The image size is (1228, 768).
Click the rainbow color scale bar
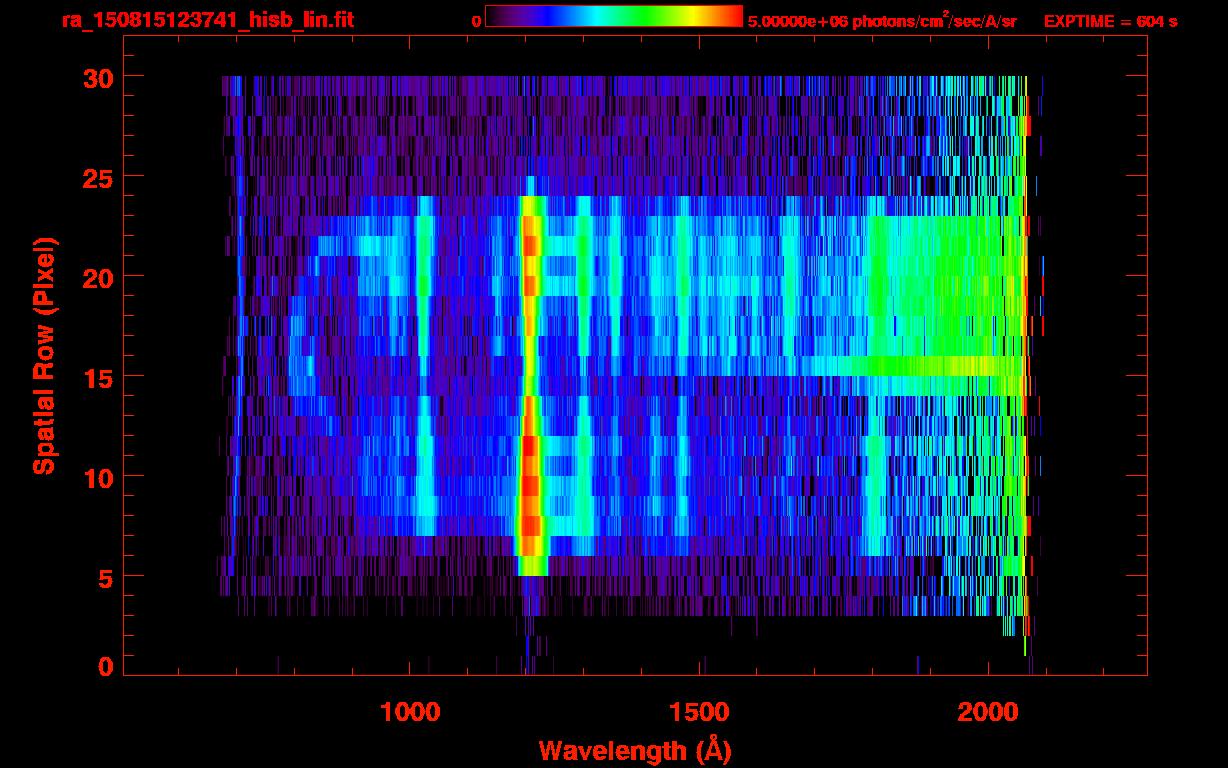pos(613,16)
